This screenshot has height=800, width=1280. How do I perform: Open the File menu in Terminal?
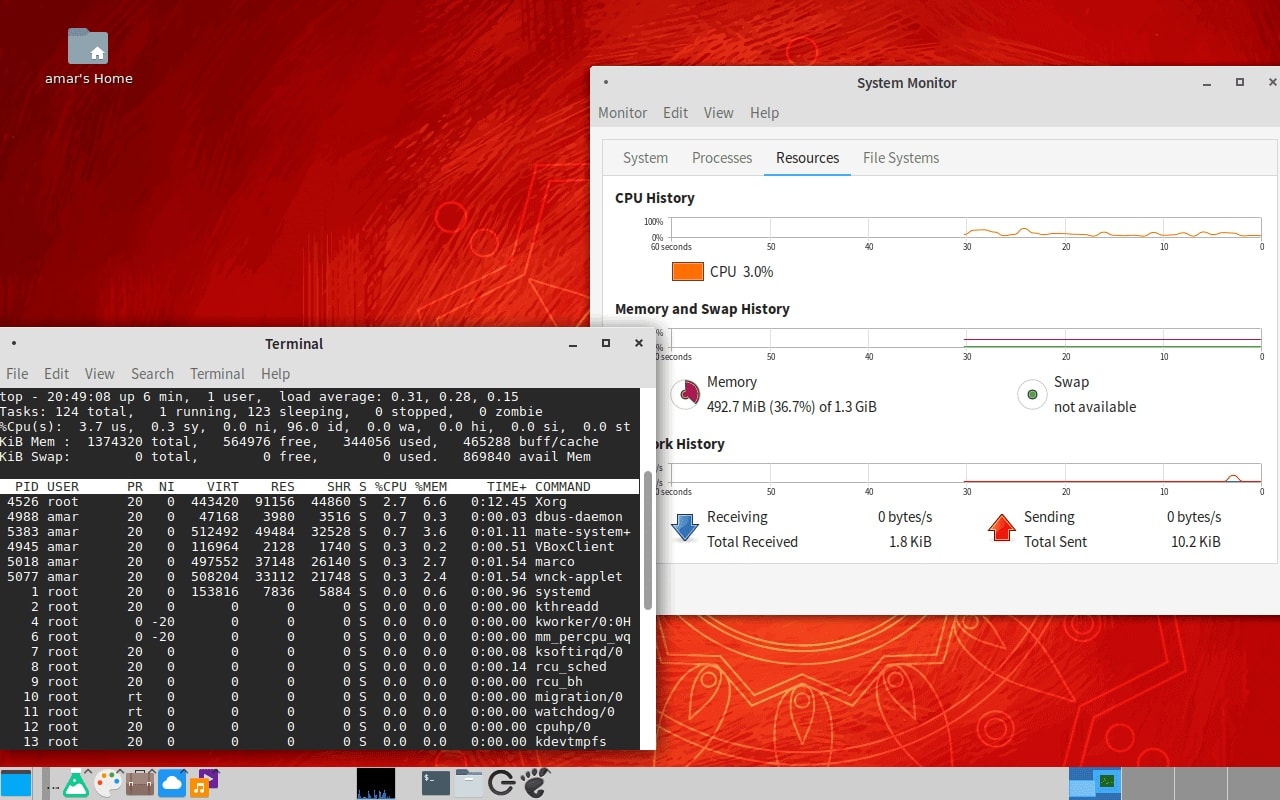pyautogui.click(x=17, y=374)
